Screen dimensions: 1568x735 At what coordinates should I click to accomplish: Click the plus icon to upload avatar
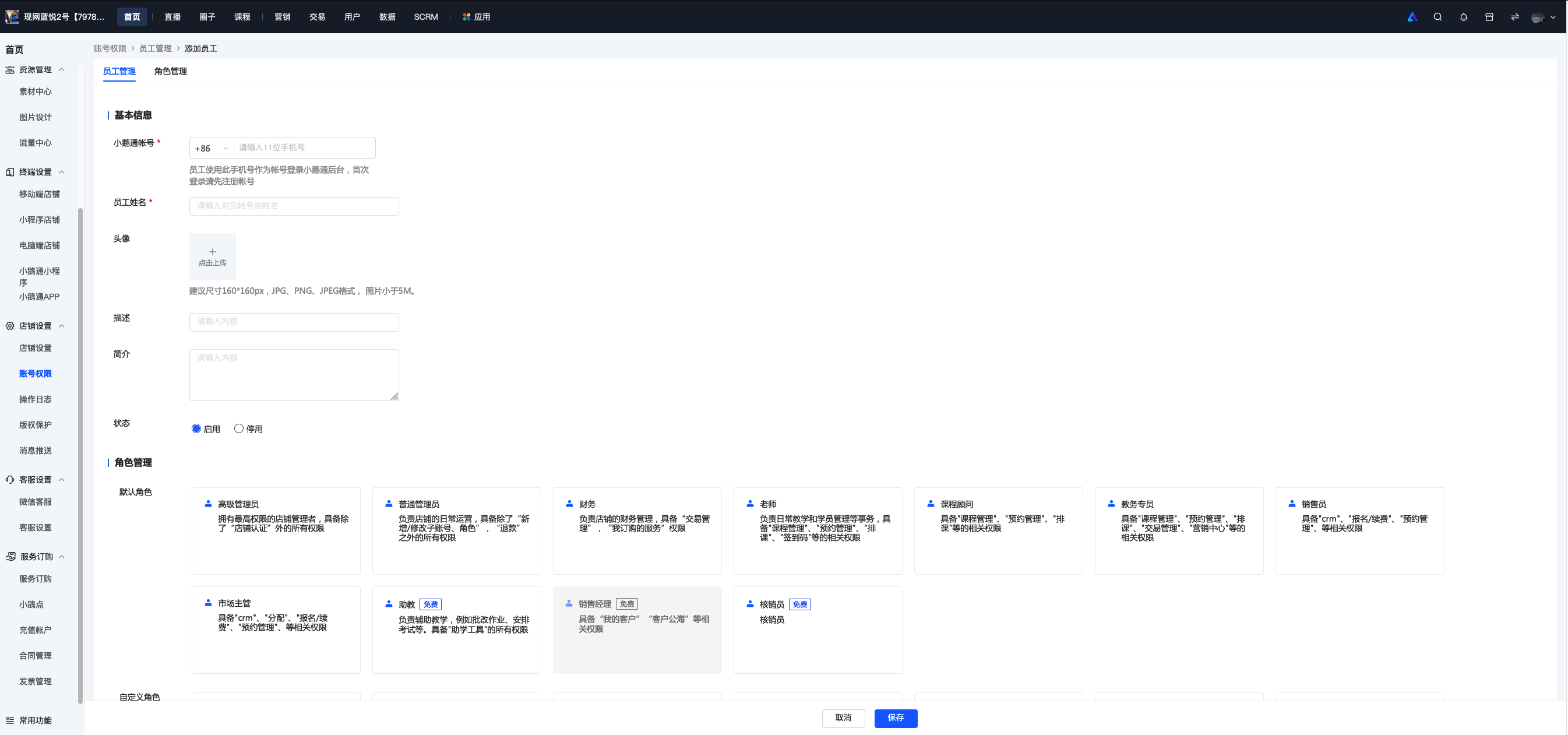(x=213, y=251)
